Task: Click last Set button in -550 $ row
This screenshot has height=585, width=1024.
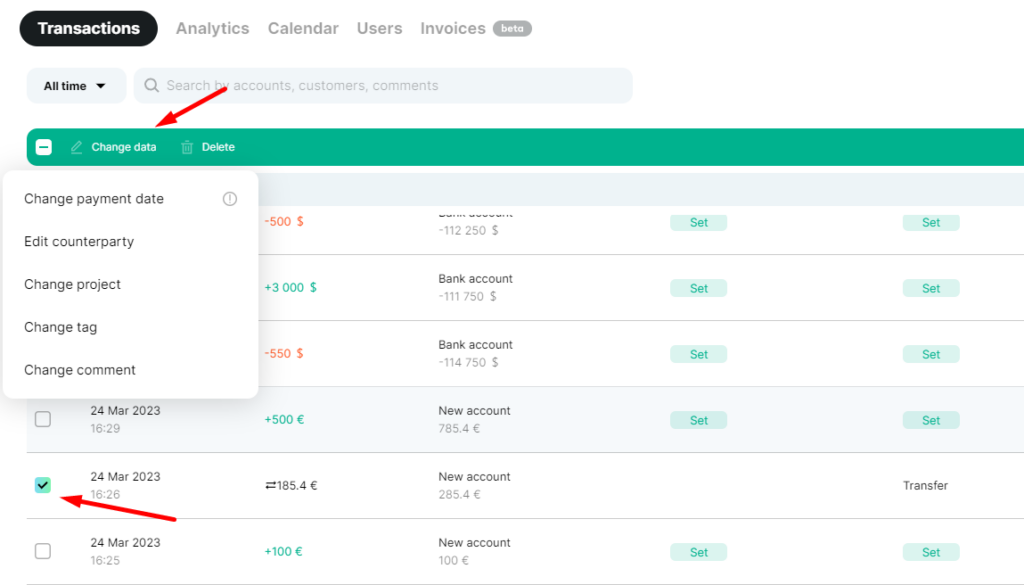Action: click(x=931, y=355)
